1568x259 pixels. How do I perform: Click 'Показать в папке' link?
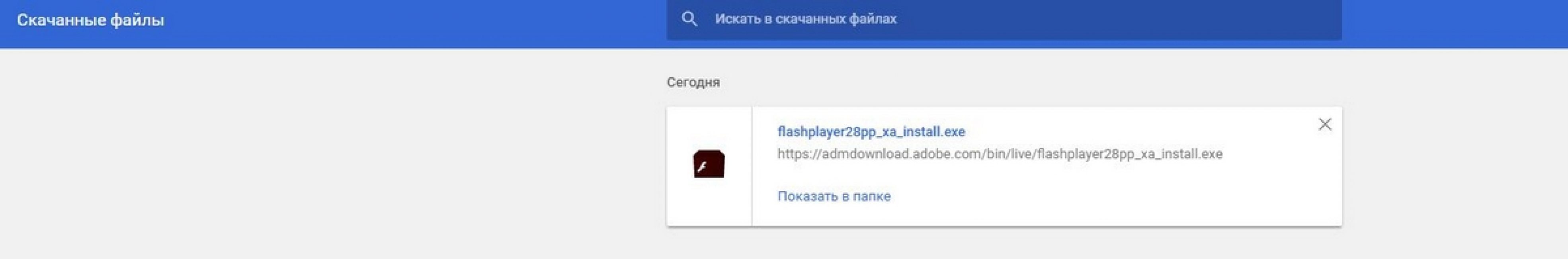[x=834, y=196]
